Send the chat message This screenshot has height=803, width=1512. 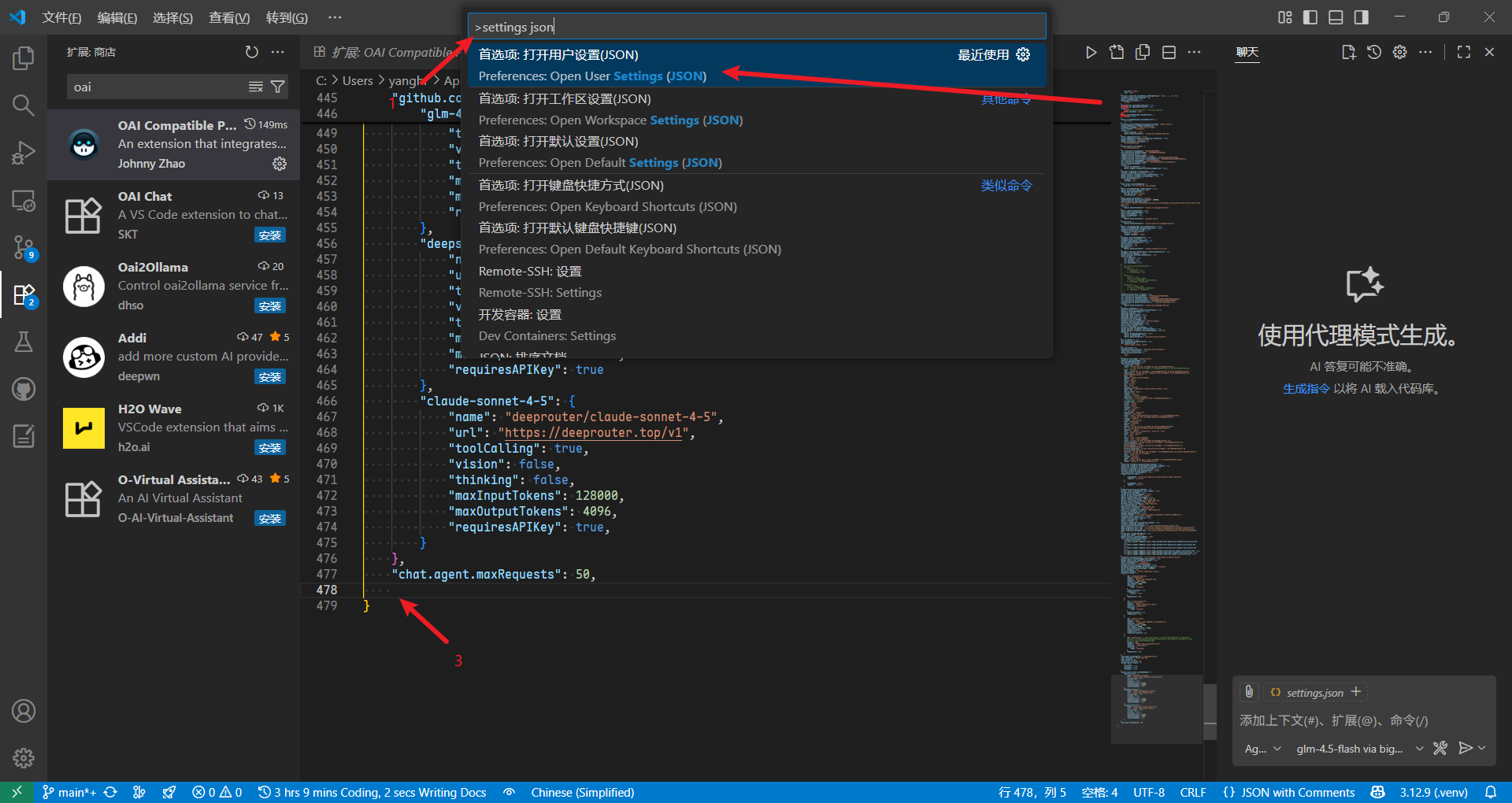1465,748
